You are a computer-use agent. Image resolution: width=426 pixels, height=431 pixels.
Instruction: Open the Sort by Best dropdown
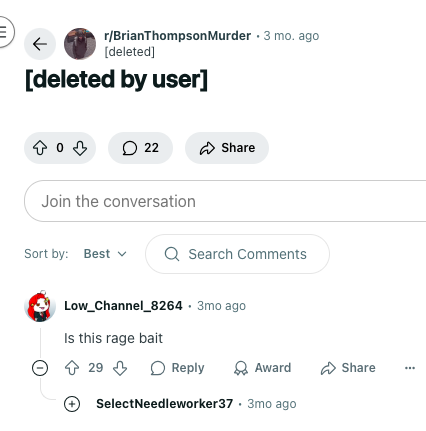pyautogui.click(x=105, y=254)
